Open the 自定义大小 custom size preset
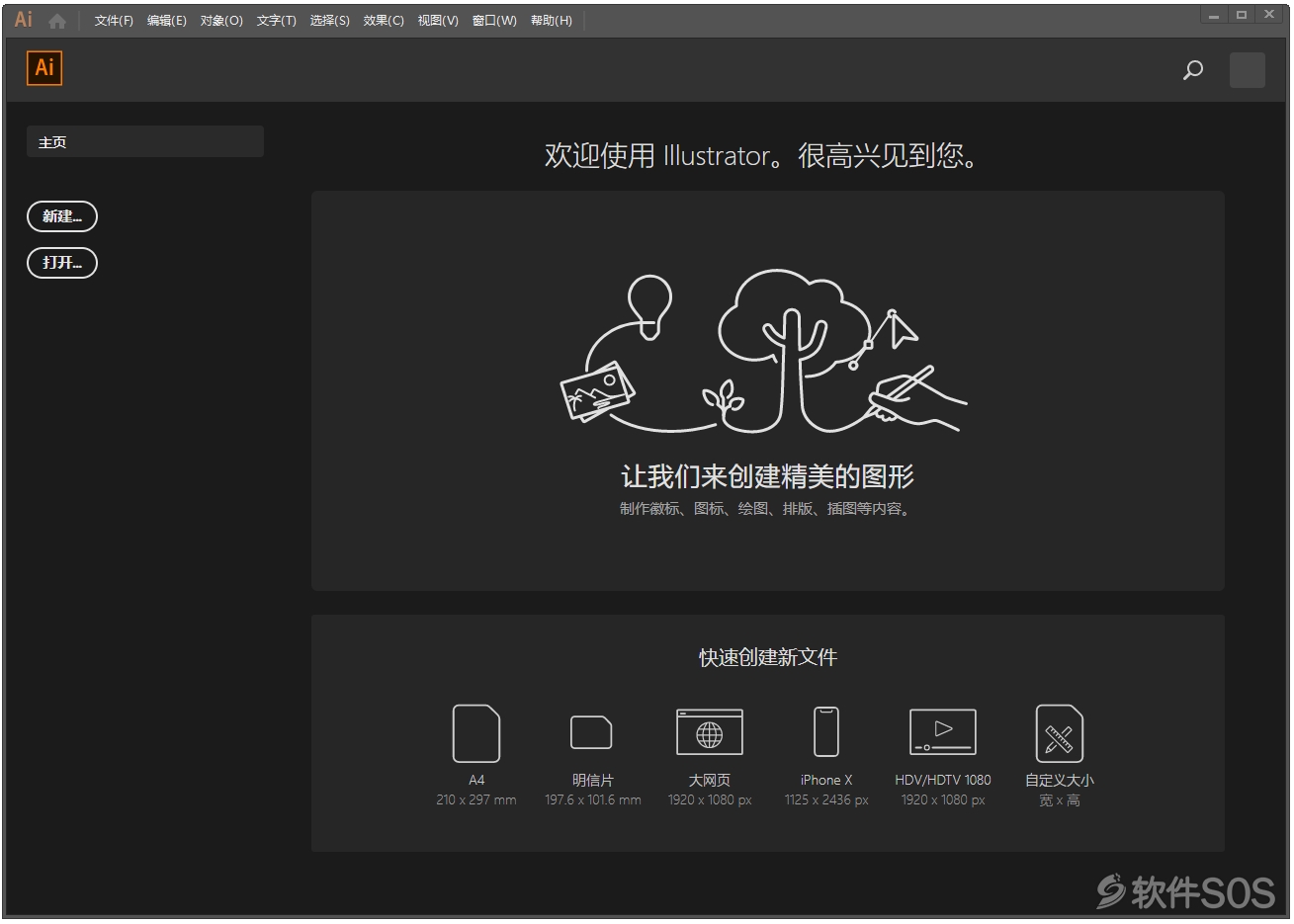 (1060, 733)
